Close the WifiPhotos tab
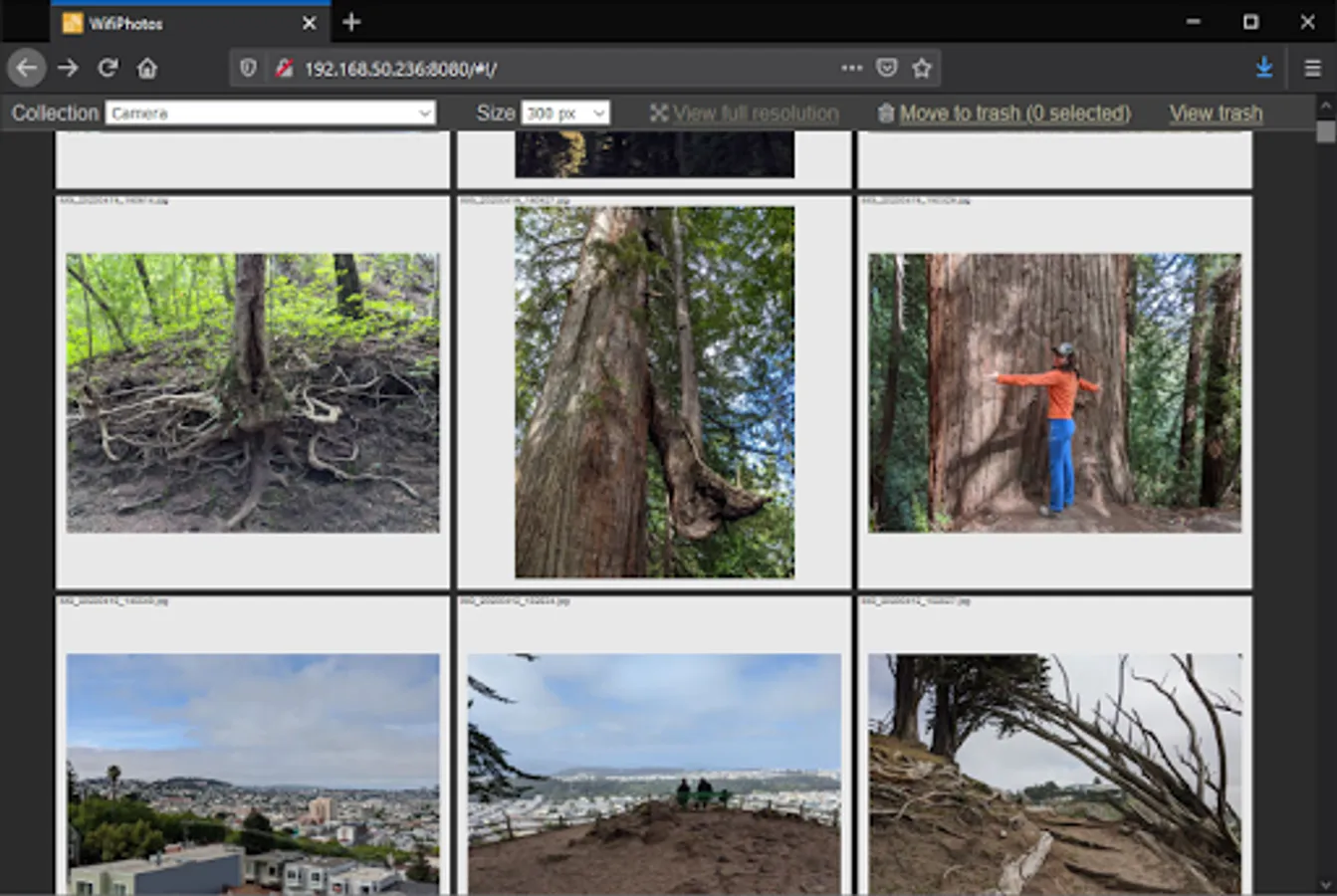The width and height of the screenshot is (1337, 896). [310, 23]
